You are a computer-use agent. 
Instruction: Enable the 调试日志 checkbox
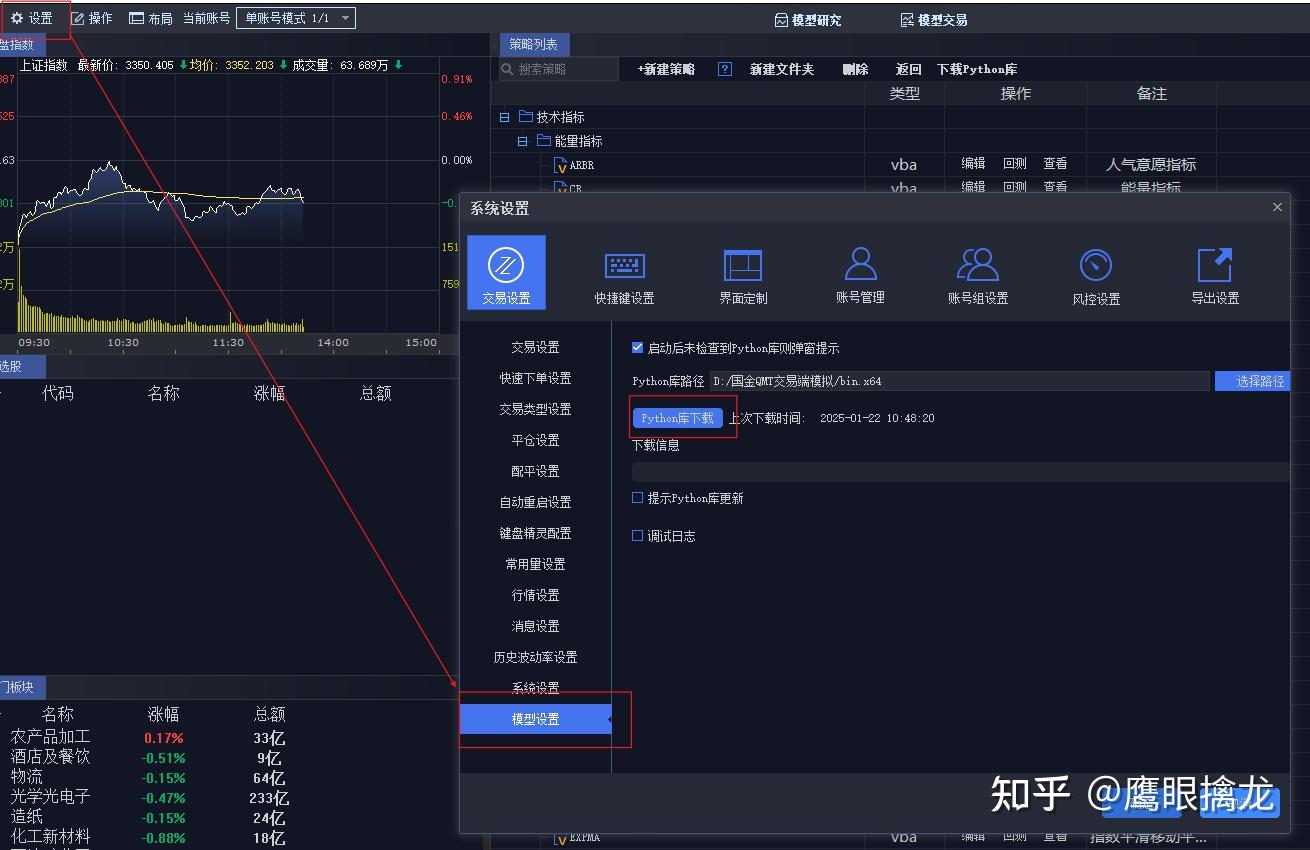point(637,538)
